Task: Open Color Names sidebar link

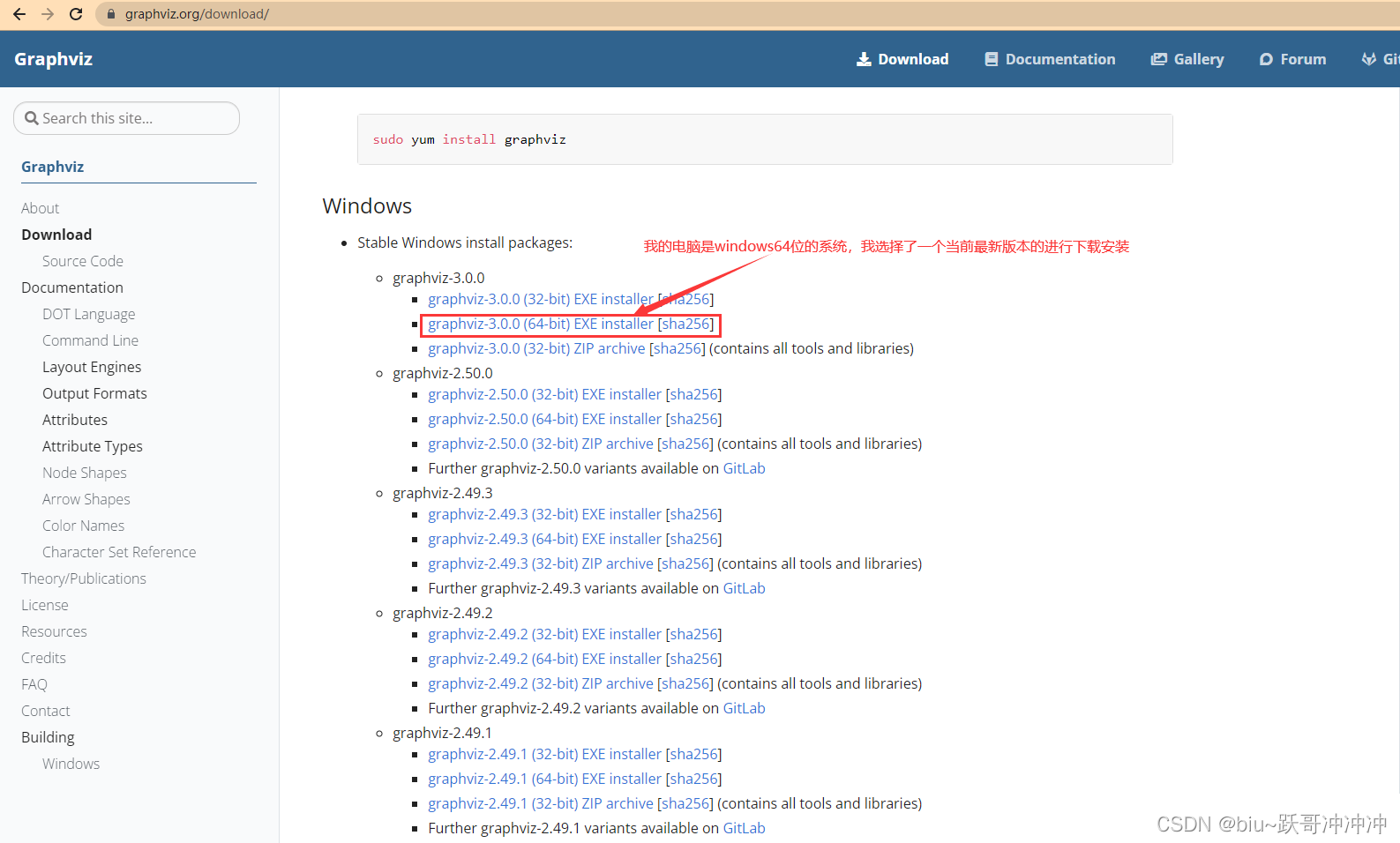Action: [84, 526]
